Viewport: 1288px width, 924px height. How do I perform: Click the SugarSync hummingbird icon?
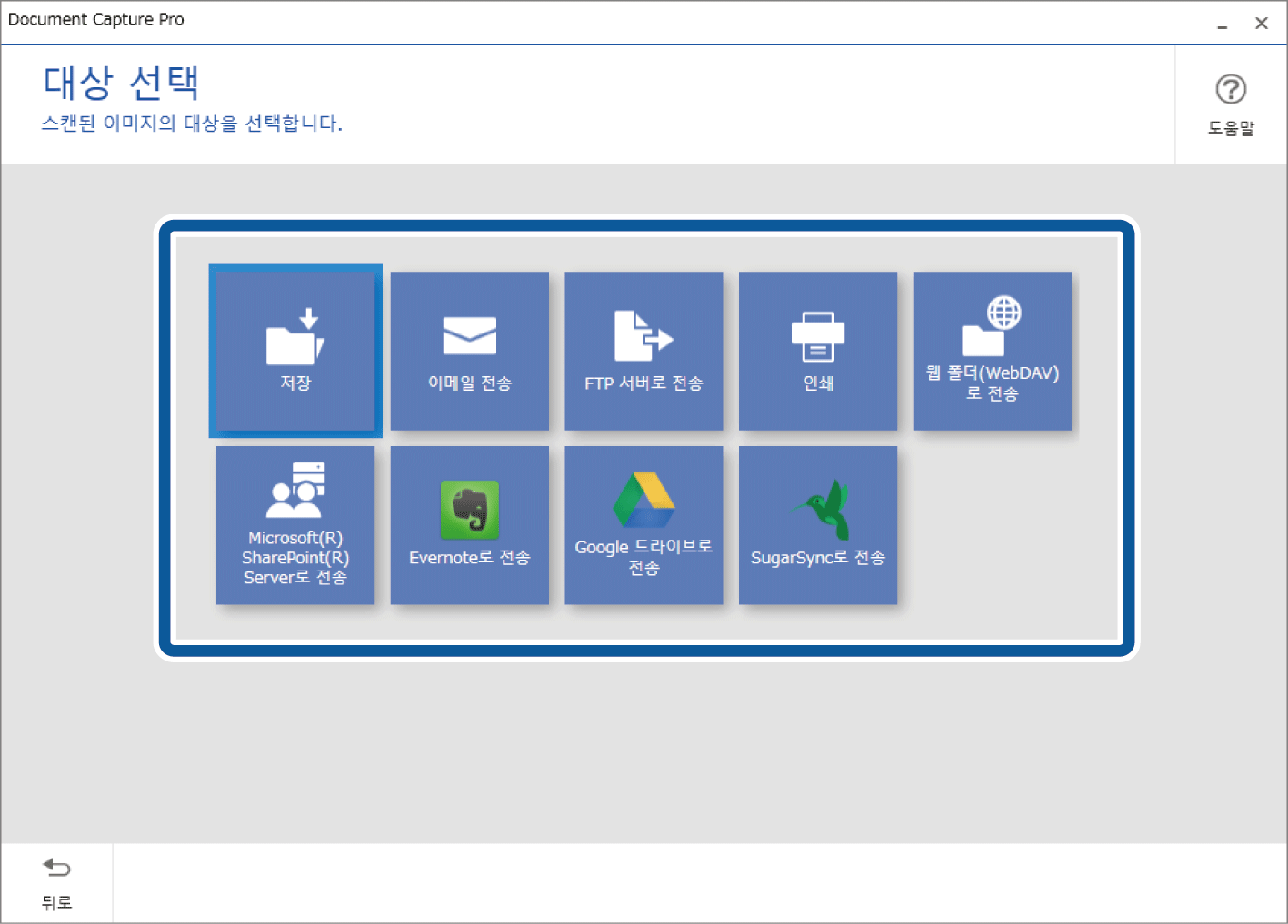[822, 509]
